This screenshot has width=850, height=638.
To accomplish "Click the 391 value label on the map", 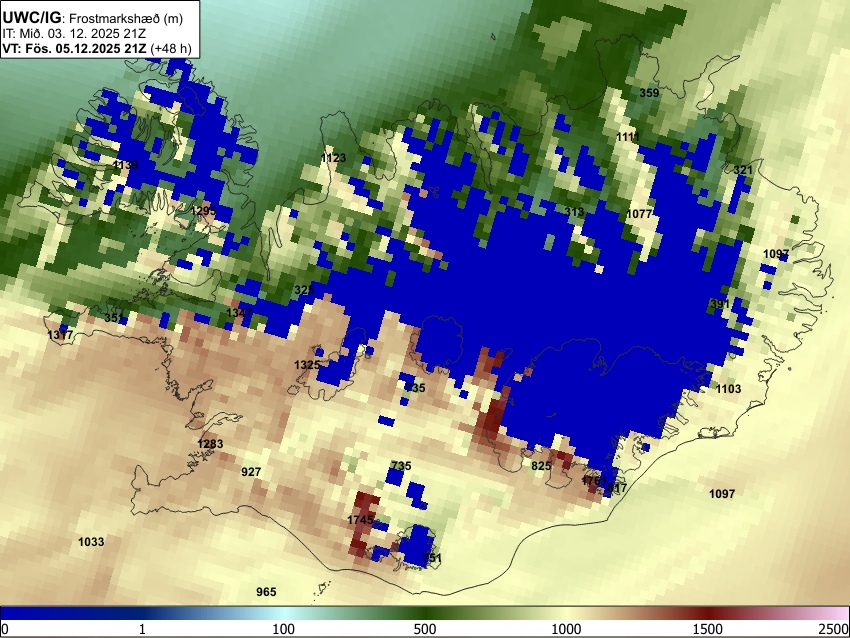I will point(720,304).
